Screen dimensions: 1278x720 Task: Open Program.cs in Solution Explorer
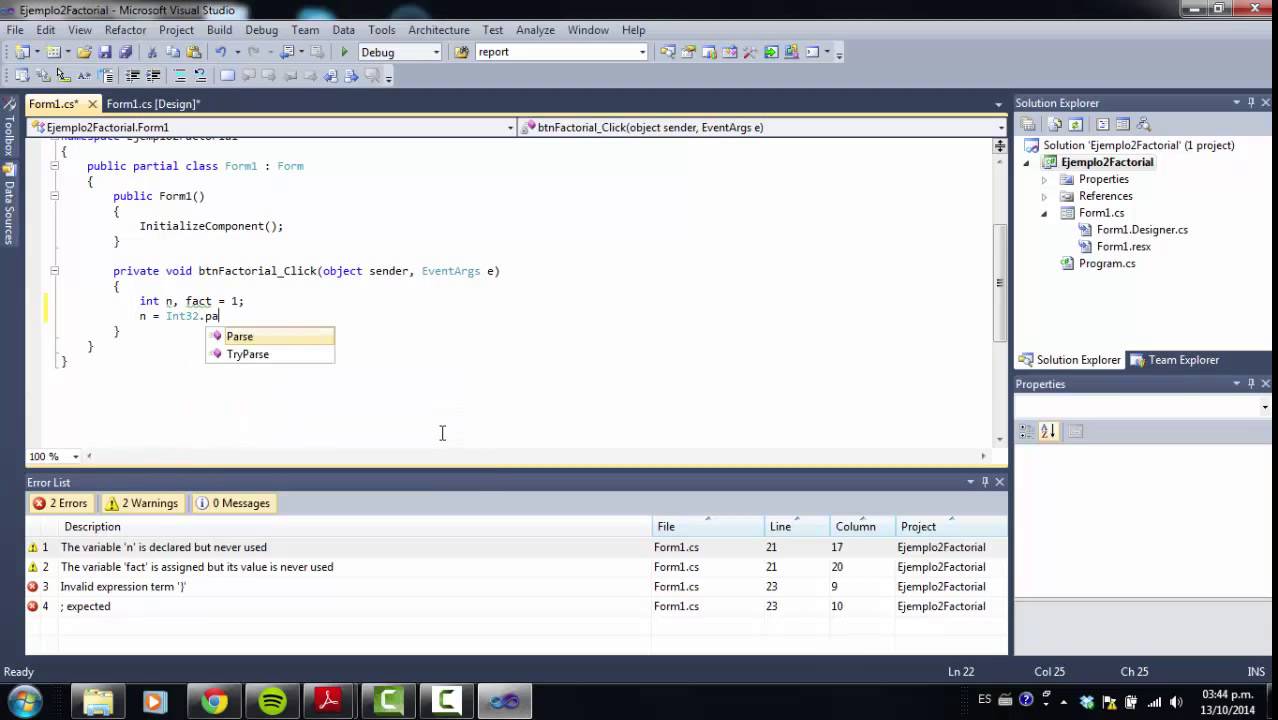pos(1107,264)
